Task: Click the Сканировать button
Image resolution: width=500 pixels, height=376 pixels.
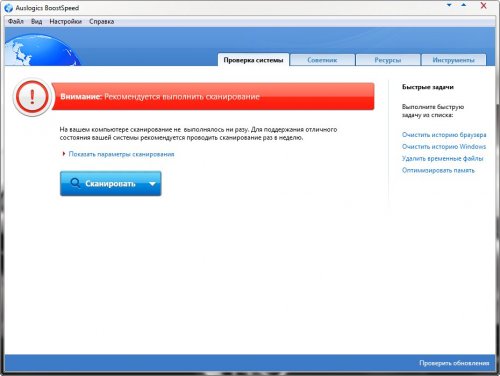Action: tap(110, 183)
